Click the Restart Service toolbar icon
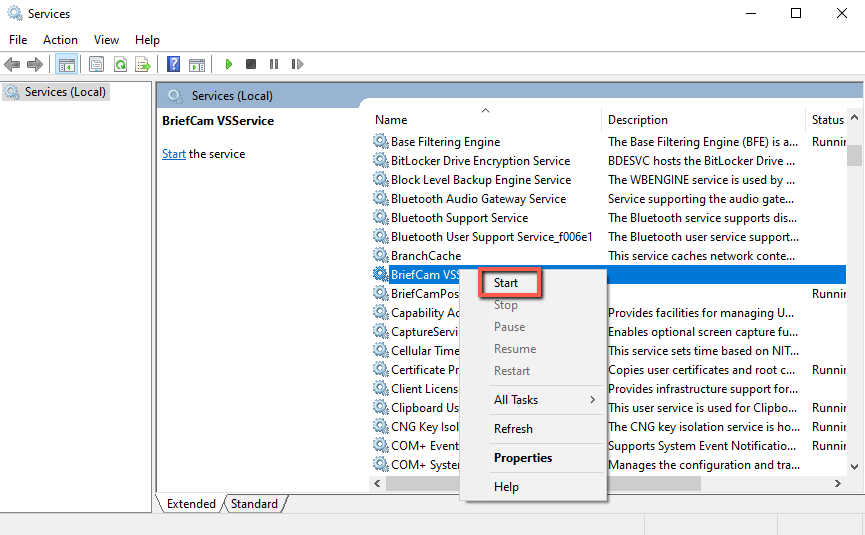Image resolution: width=865 pixels, height=535 pixels. pos(297,65)
